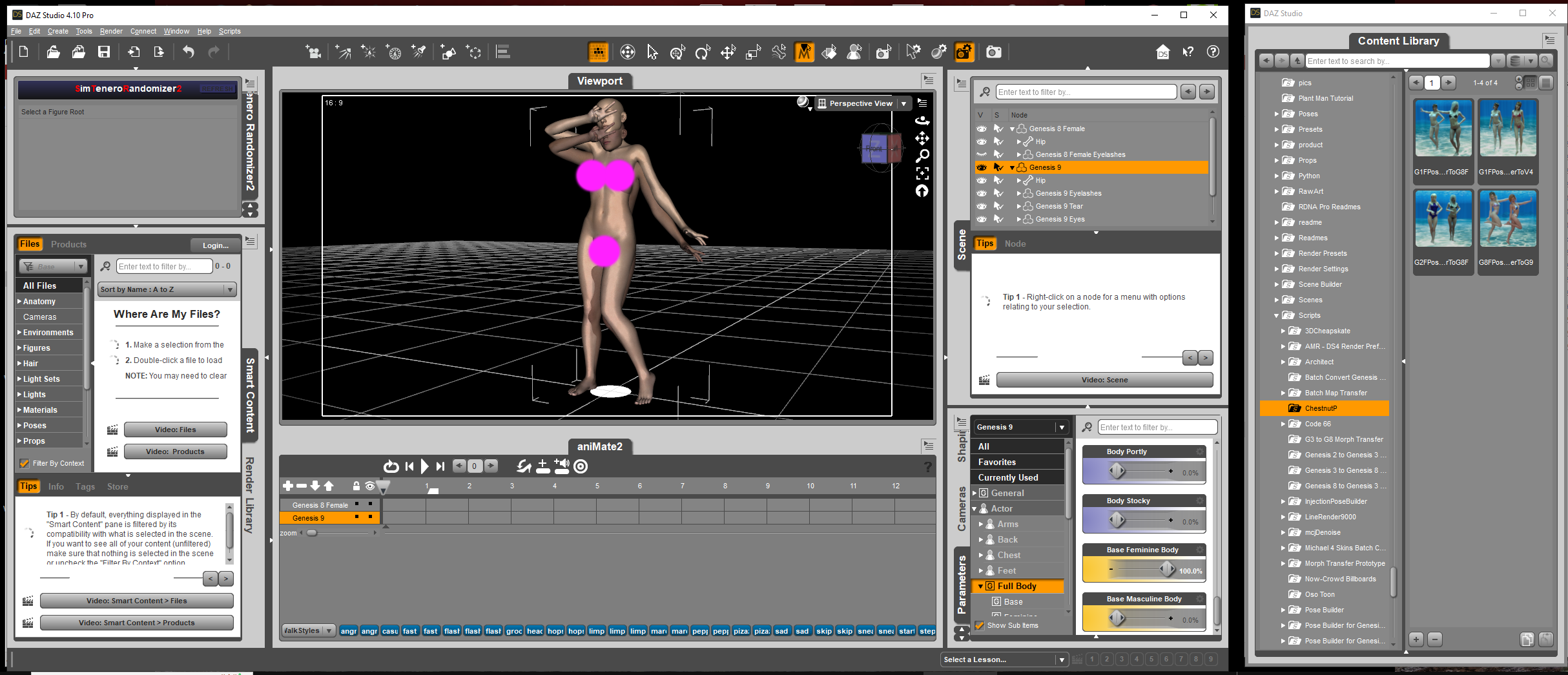Open the Perspective View camera dropdown
1568x675 pixels.
pyautogui.click(x=904, y=103)
